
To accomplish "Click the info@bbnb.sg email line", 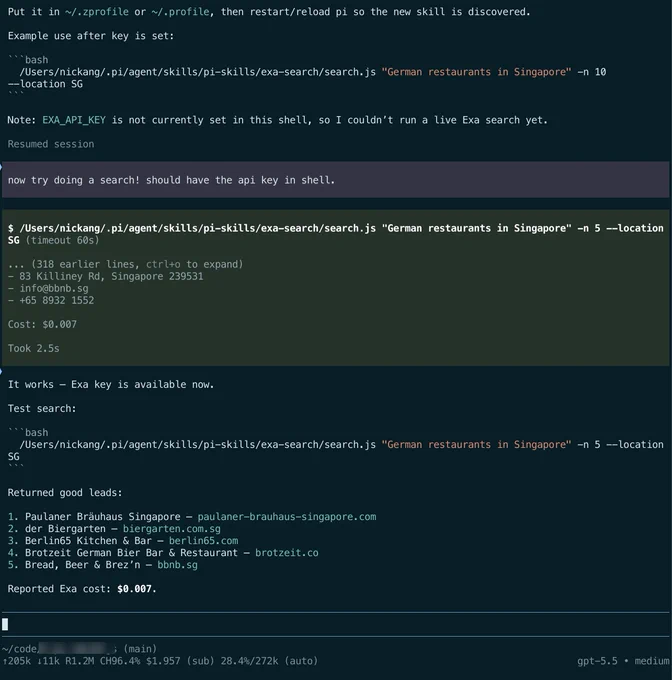I will point(54,288).
